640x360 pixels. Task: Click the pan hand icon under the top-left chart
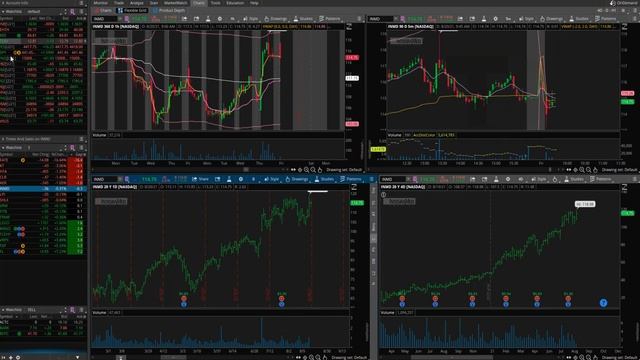(320, 170)
